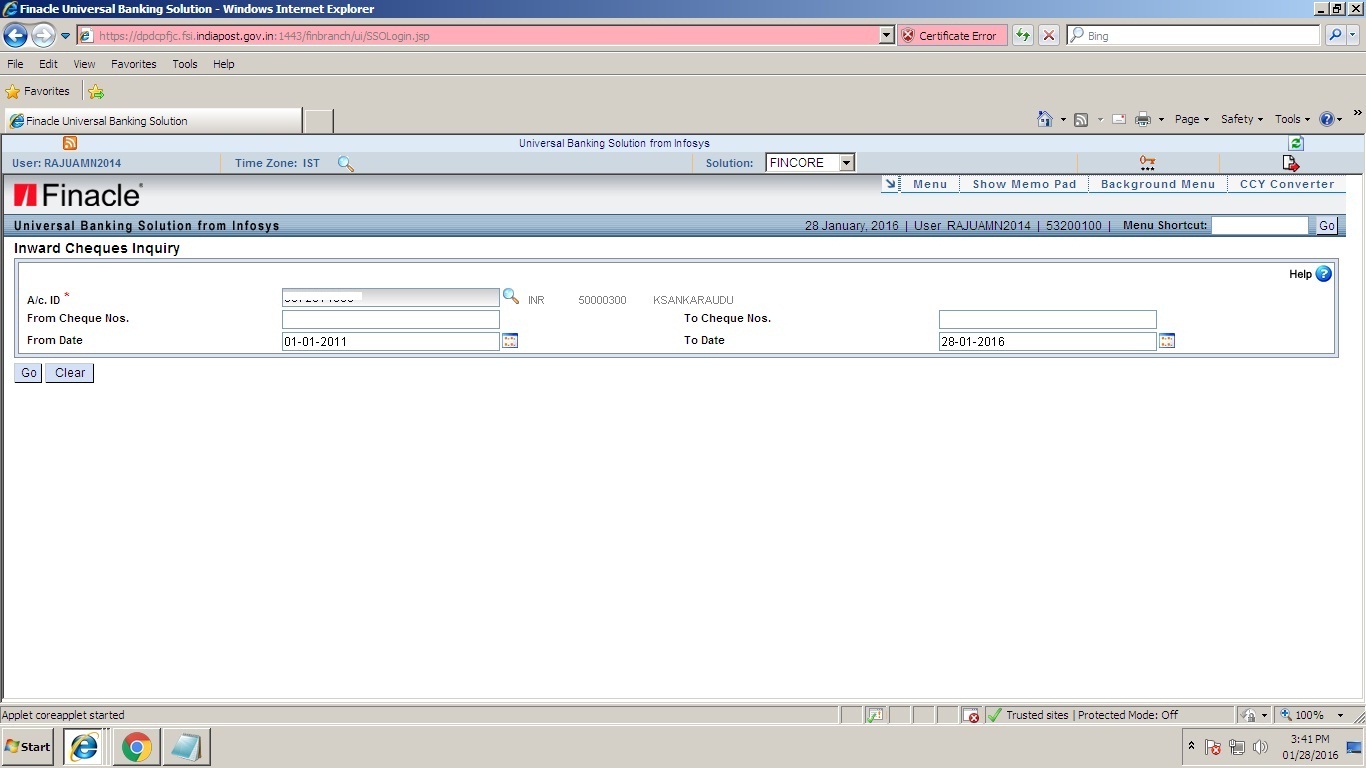The width and height of the screenshot is (1366, 768).
Task: Open the From Date calendar picker
Action: (510, 340)
